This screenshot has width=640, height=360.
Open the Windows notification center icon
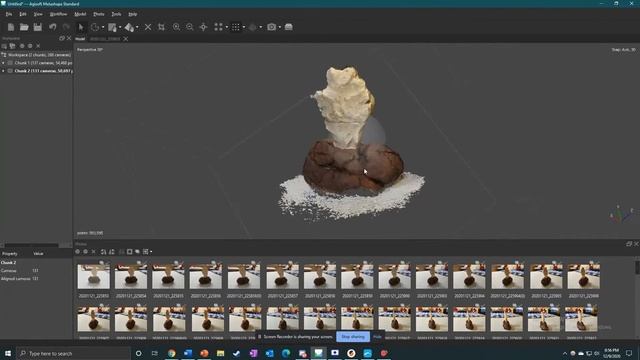629,353
